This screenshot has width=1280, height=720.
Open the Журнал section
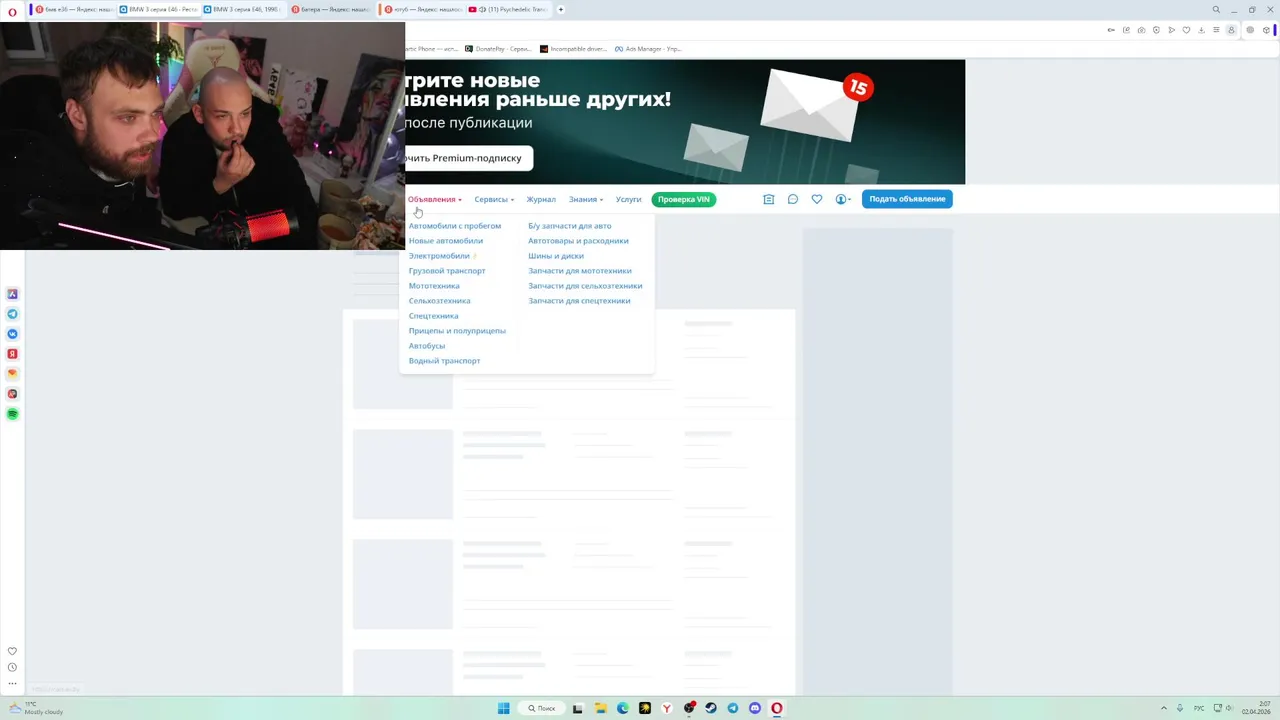541,199
